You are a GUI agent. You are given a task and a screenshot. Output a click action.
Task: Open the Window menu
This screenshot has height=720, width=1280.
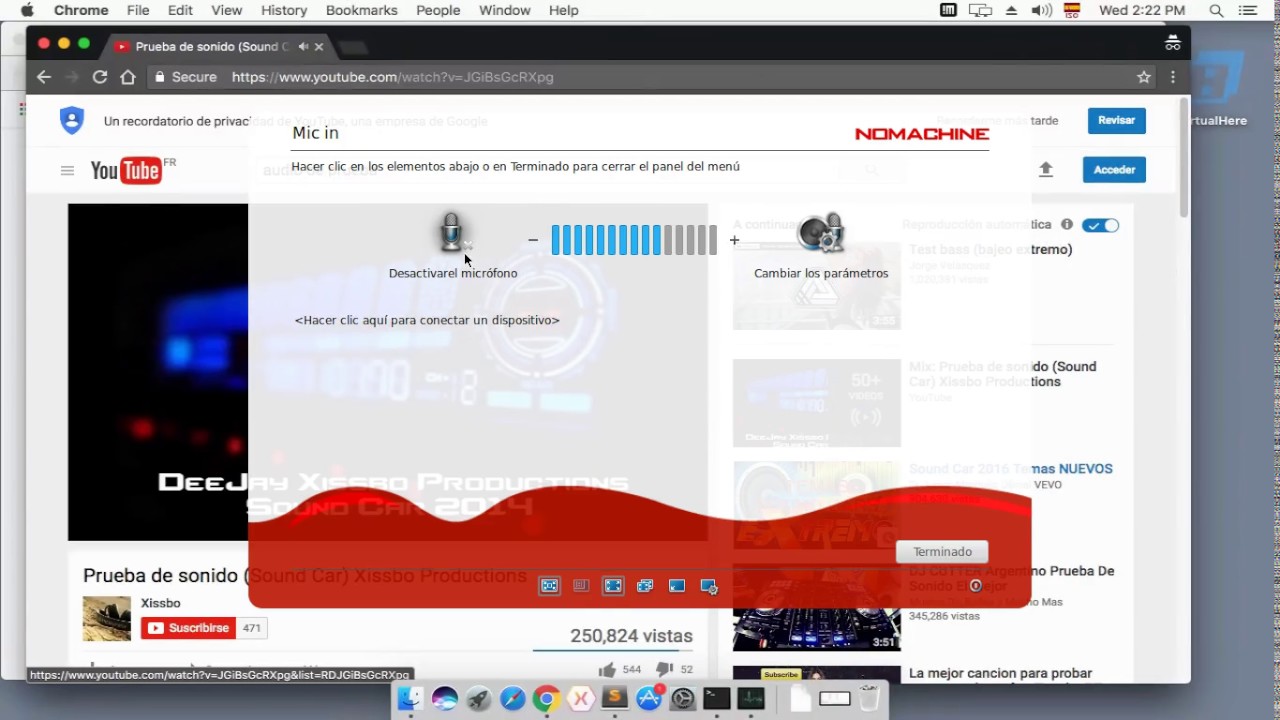tap(504, 10)
